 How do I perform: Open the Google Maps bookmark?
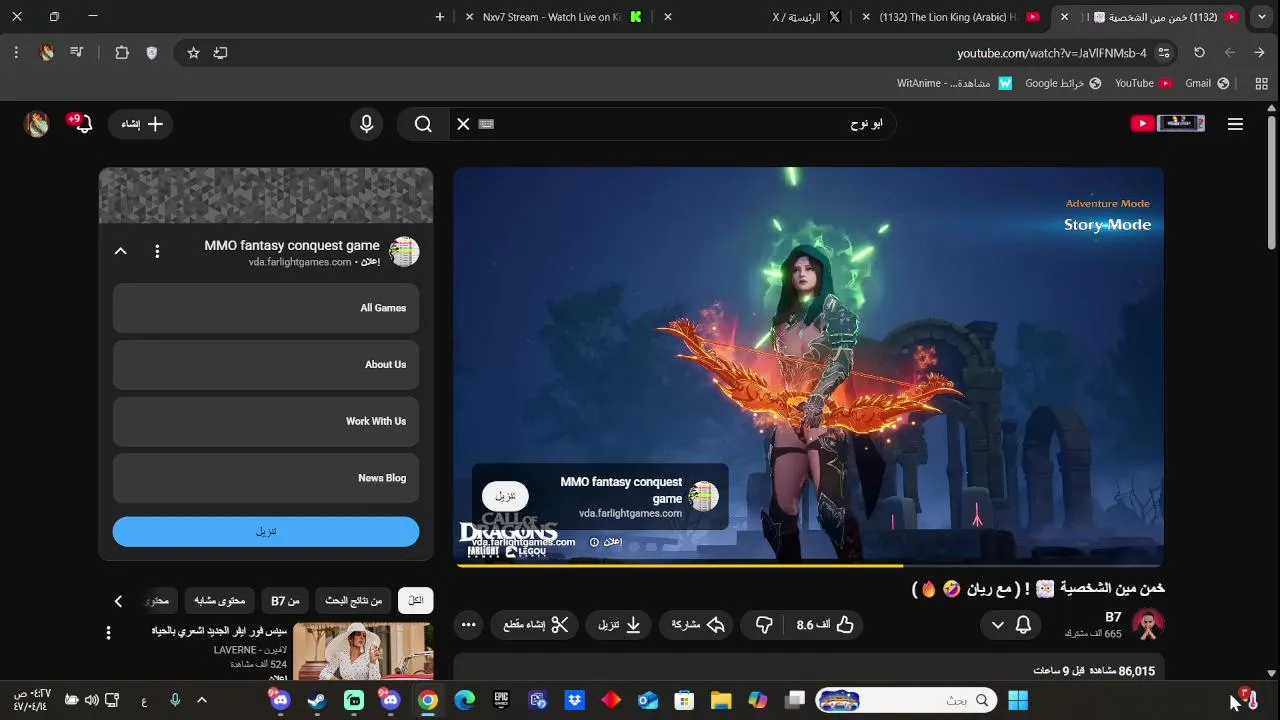click(x=1063, y=83)
